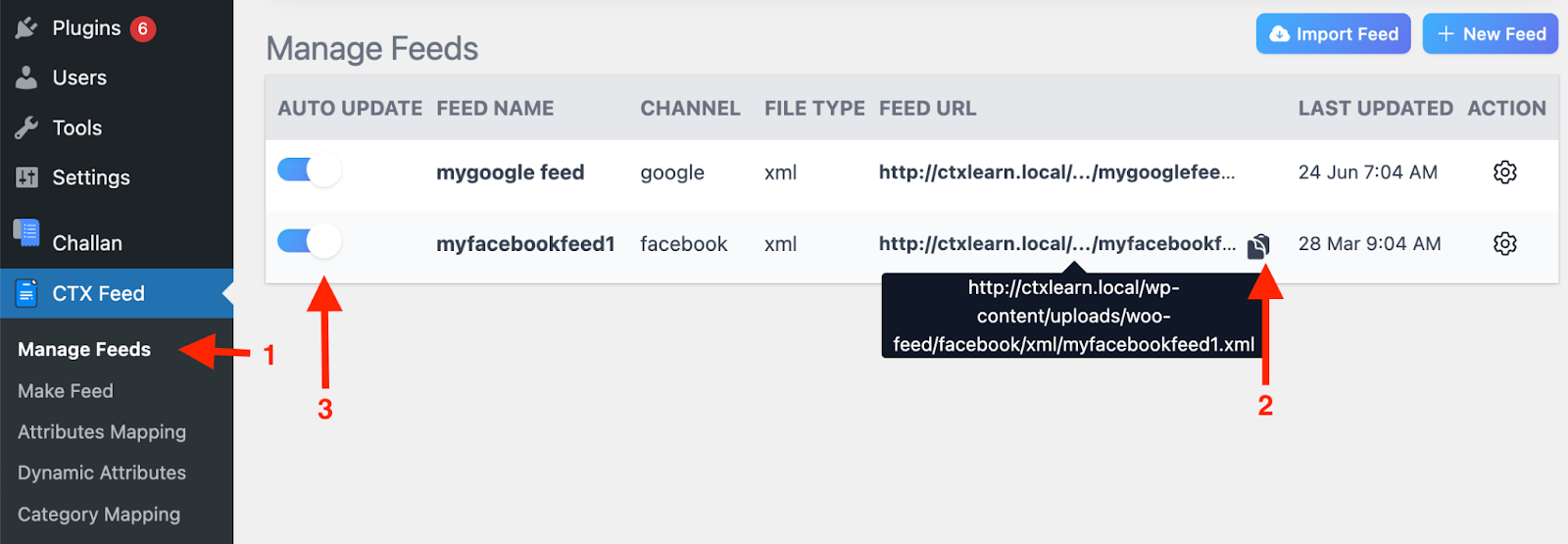The height and width of the screenshot is (544, 1568).
Task: Open gear actions for myfacebookfeed1
Action: click(x=1504, y=244)
